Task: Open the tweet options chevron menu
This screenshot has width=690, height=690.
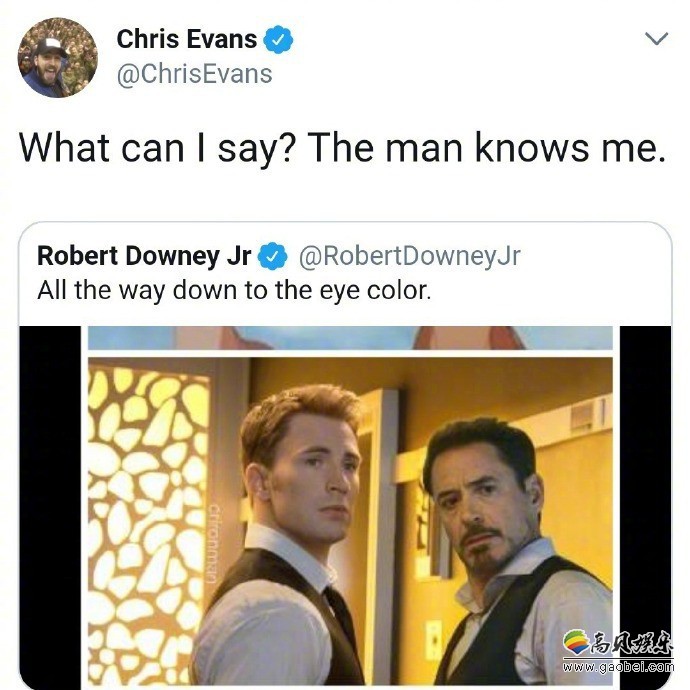Action: coord(657,39)
